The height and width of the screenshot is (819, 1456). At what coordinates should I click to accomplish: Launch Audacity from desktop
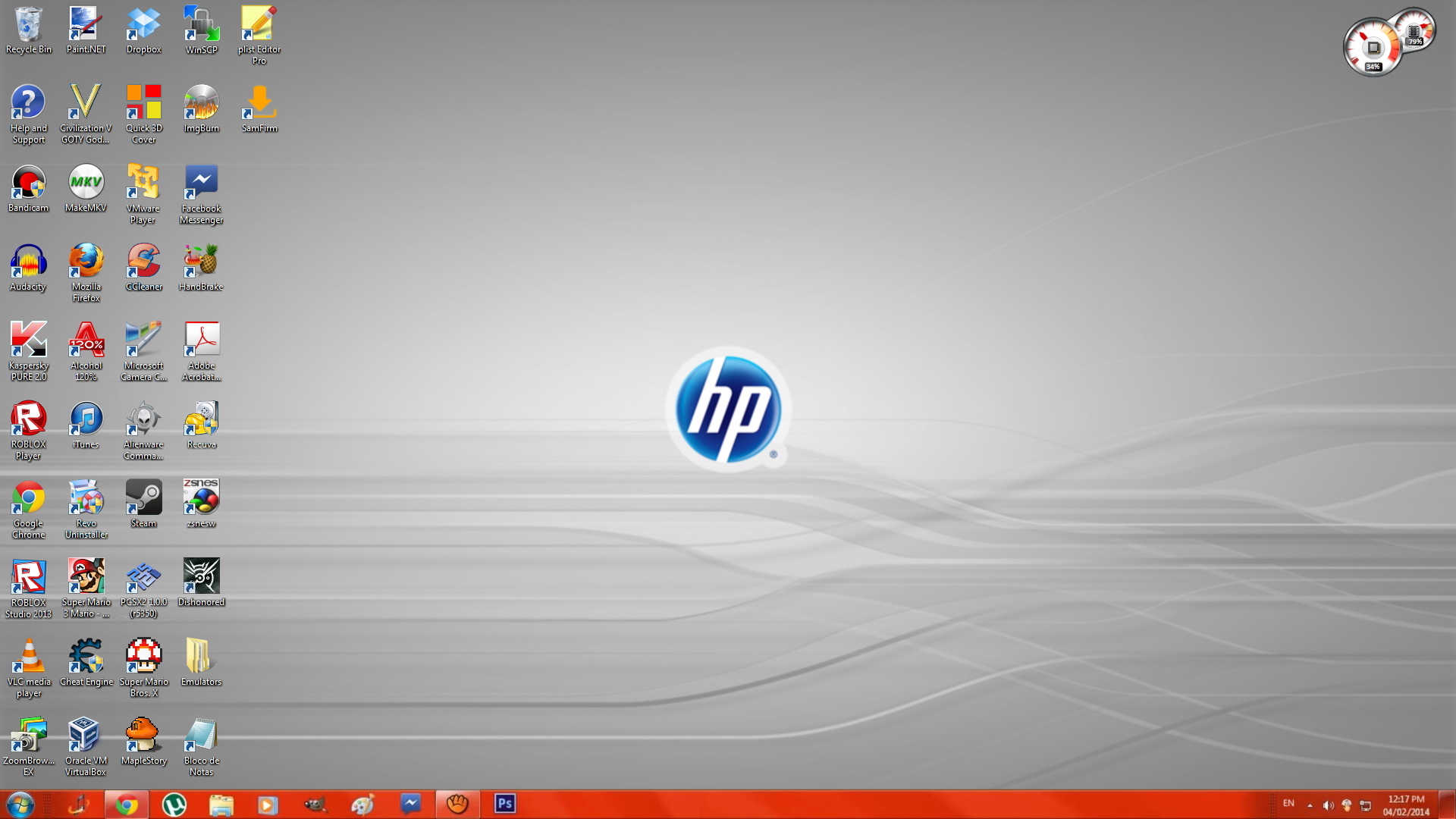[x=28, y=268]
